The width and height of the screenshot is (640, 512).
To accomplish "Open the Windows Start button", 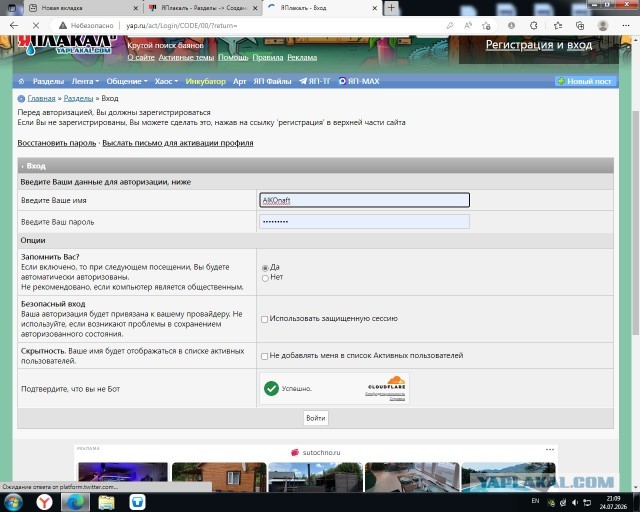I will (x=13, y=502).
